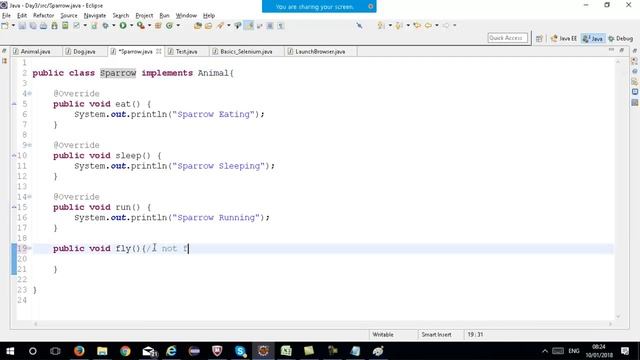Click Last Edit Location icon

point(417,25)
